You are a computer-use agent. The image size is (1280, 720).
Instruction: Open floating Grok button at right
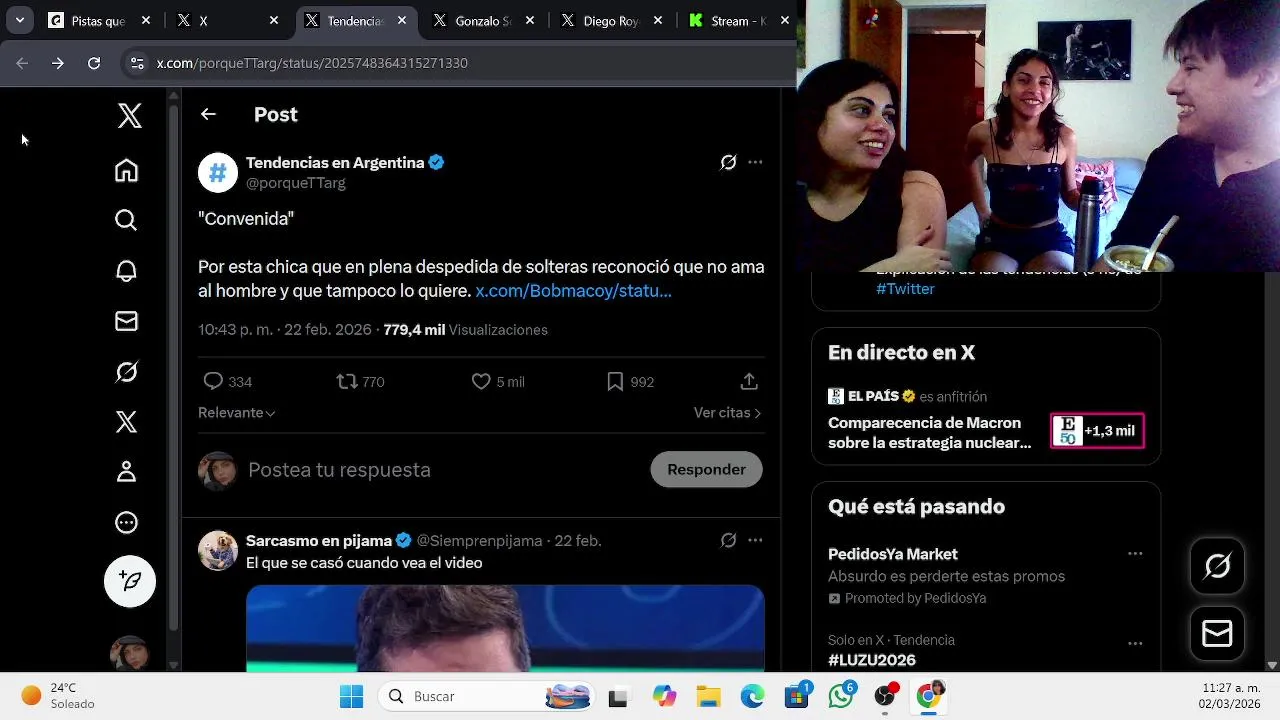click(1217, 567)
